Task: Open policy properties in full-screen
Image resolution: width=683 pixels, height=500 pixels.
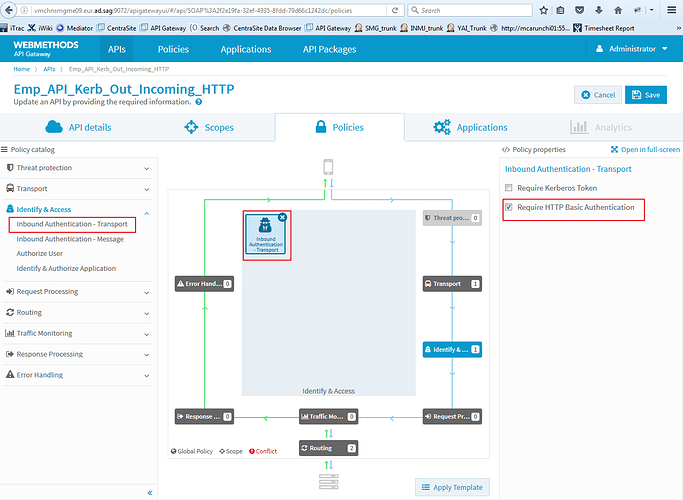Action: 645,149
